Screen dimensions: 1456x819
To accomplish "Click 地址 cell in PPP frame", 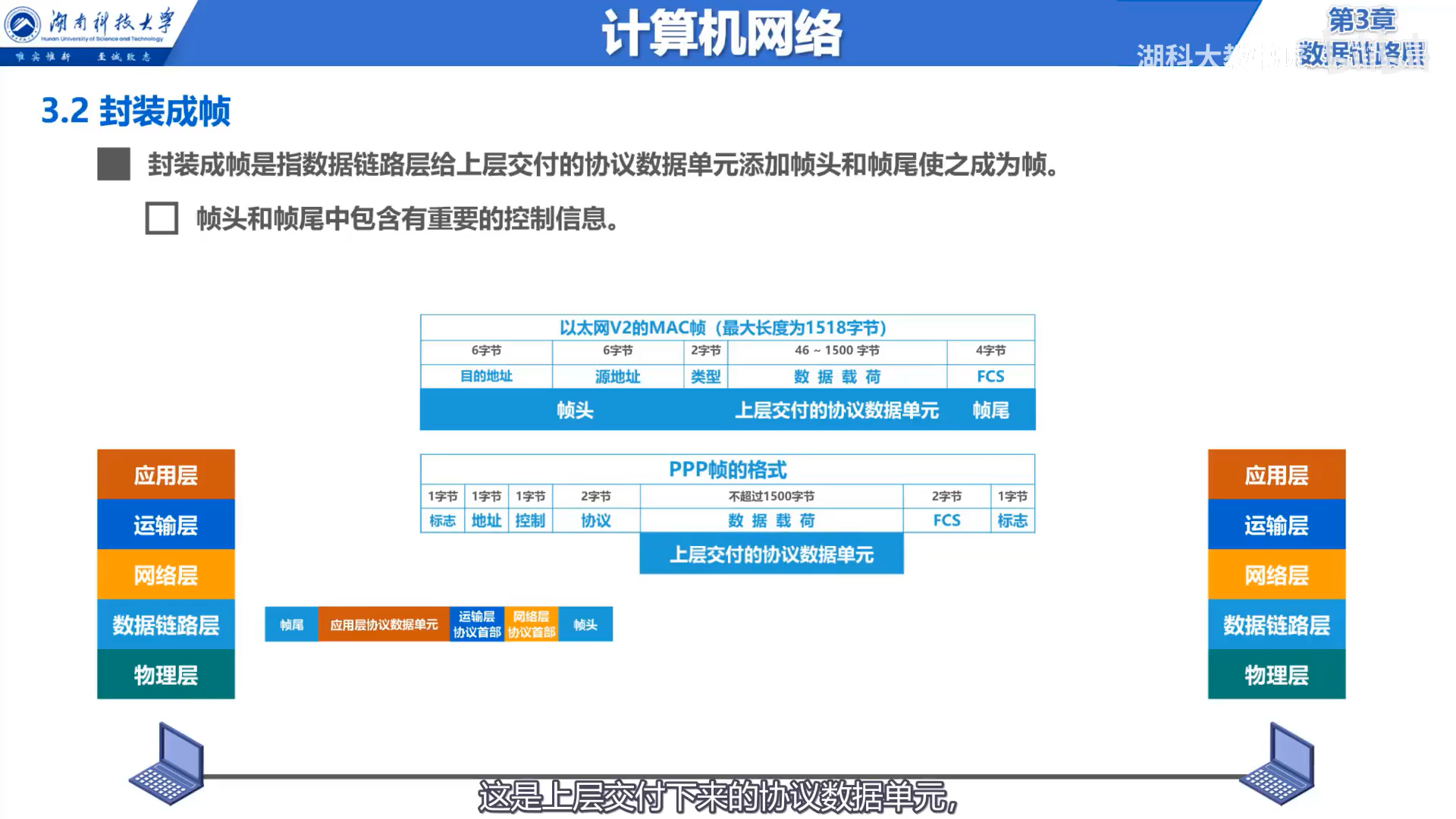I will [x=487, y=520].
